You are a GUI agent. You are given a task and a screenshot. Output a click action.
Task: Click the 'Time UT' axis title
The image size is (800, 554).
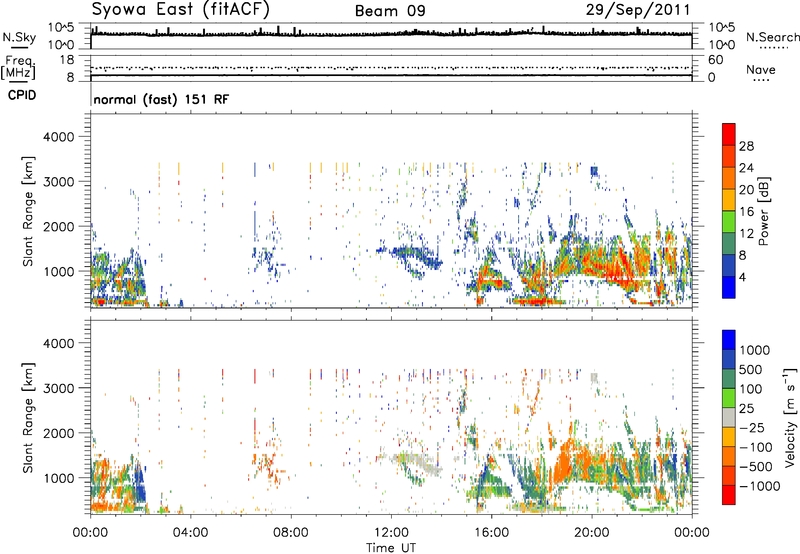391,548
